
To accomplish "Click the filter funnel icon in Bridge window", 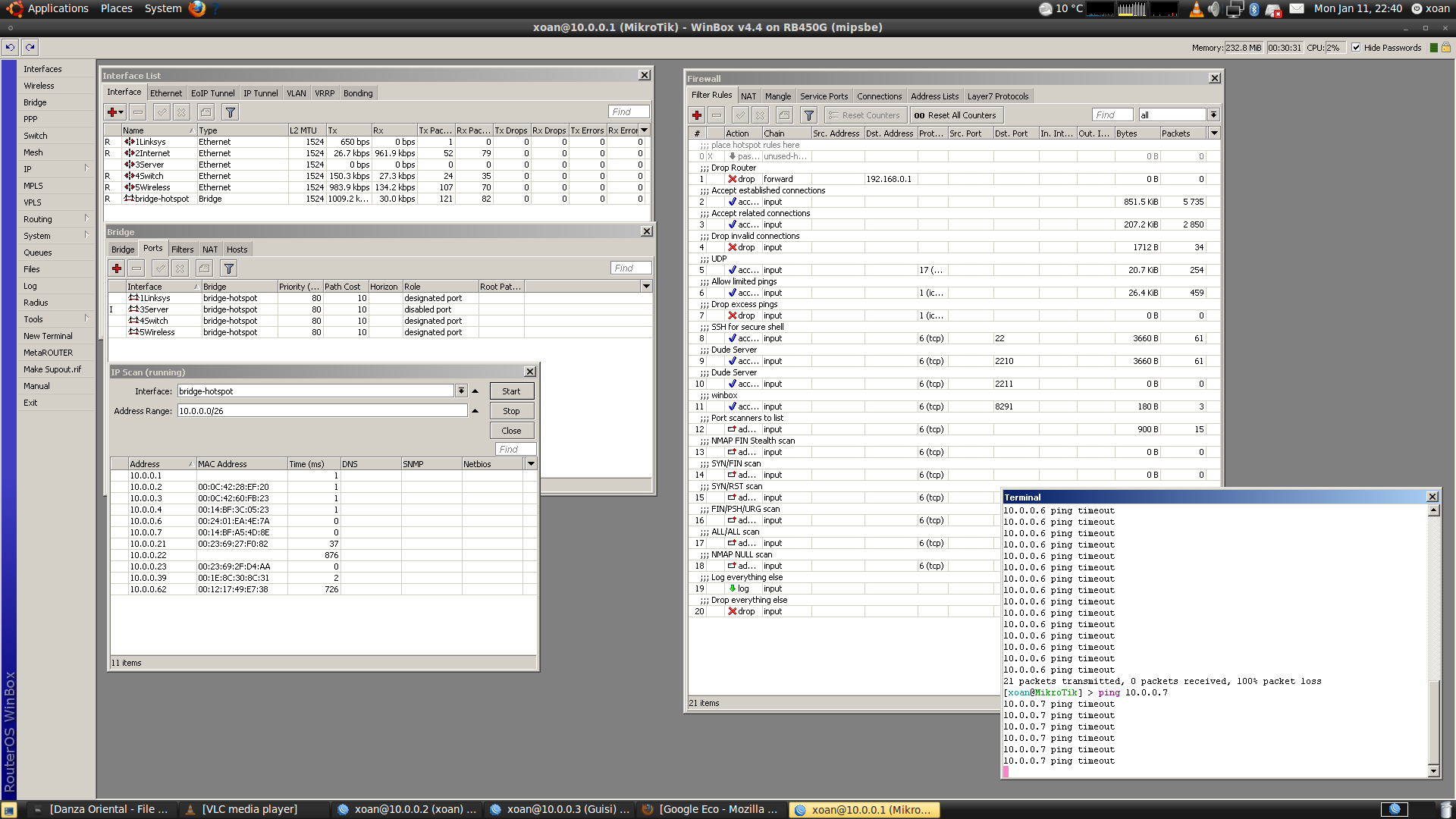I will [x=229, y=268].
